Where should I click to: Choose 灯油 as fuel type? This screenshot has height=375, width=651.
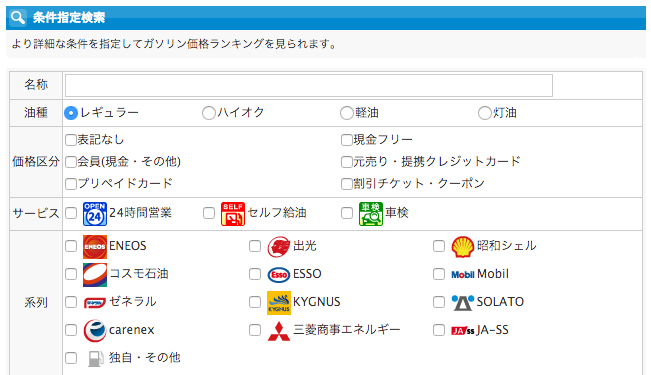[485, 113]
